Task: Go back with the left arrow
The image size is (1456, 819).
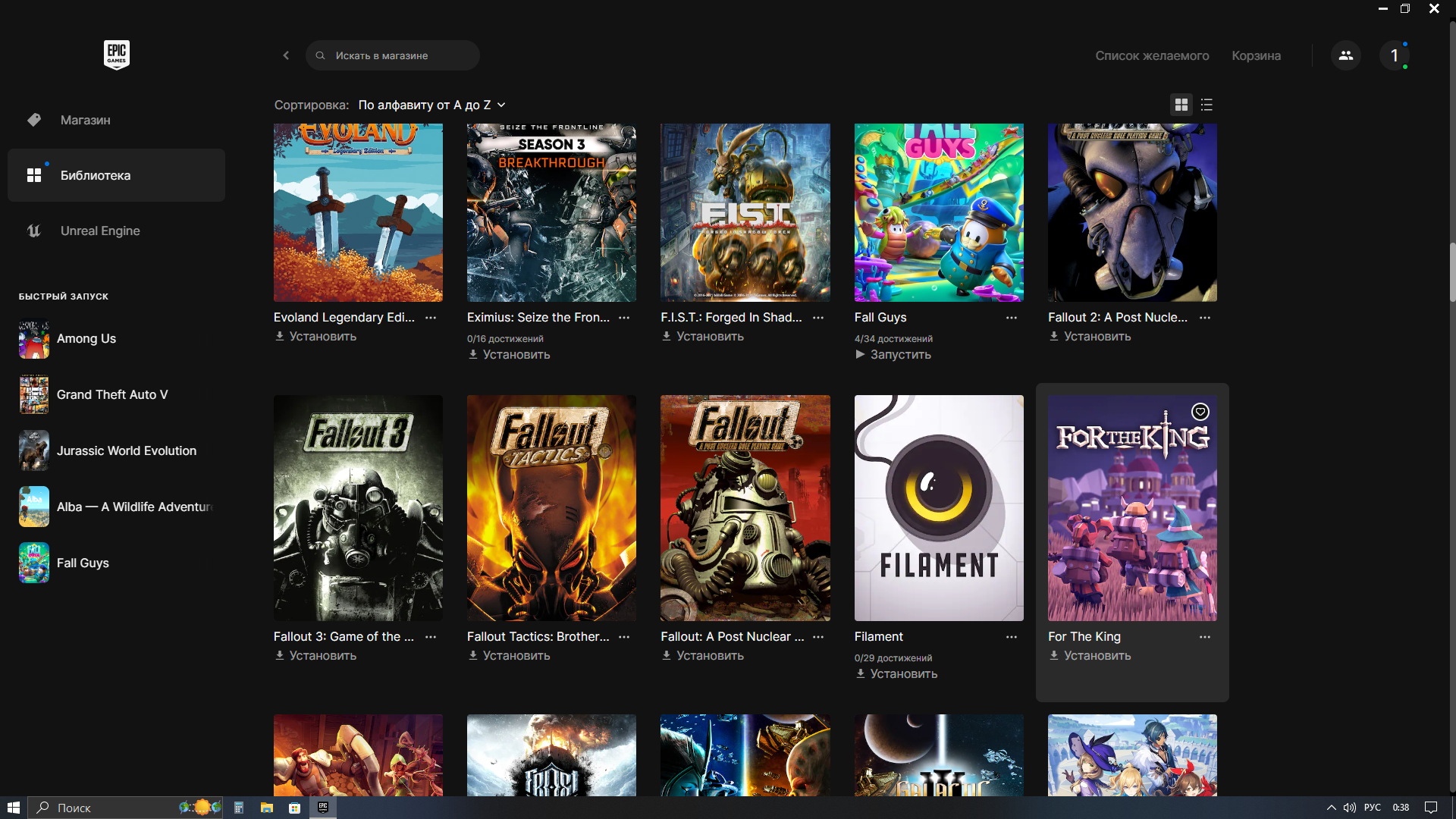Action: pyautogui.click(x=286, y=55)
